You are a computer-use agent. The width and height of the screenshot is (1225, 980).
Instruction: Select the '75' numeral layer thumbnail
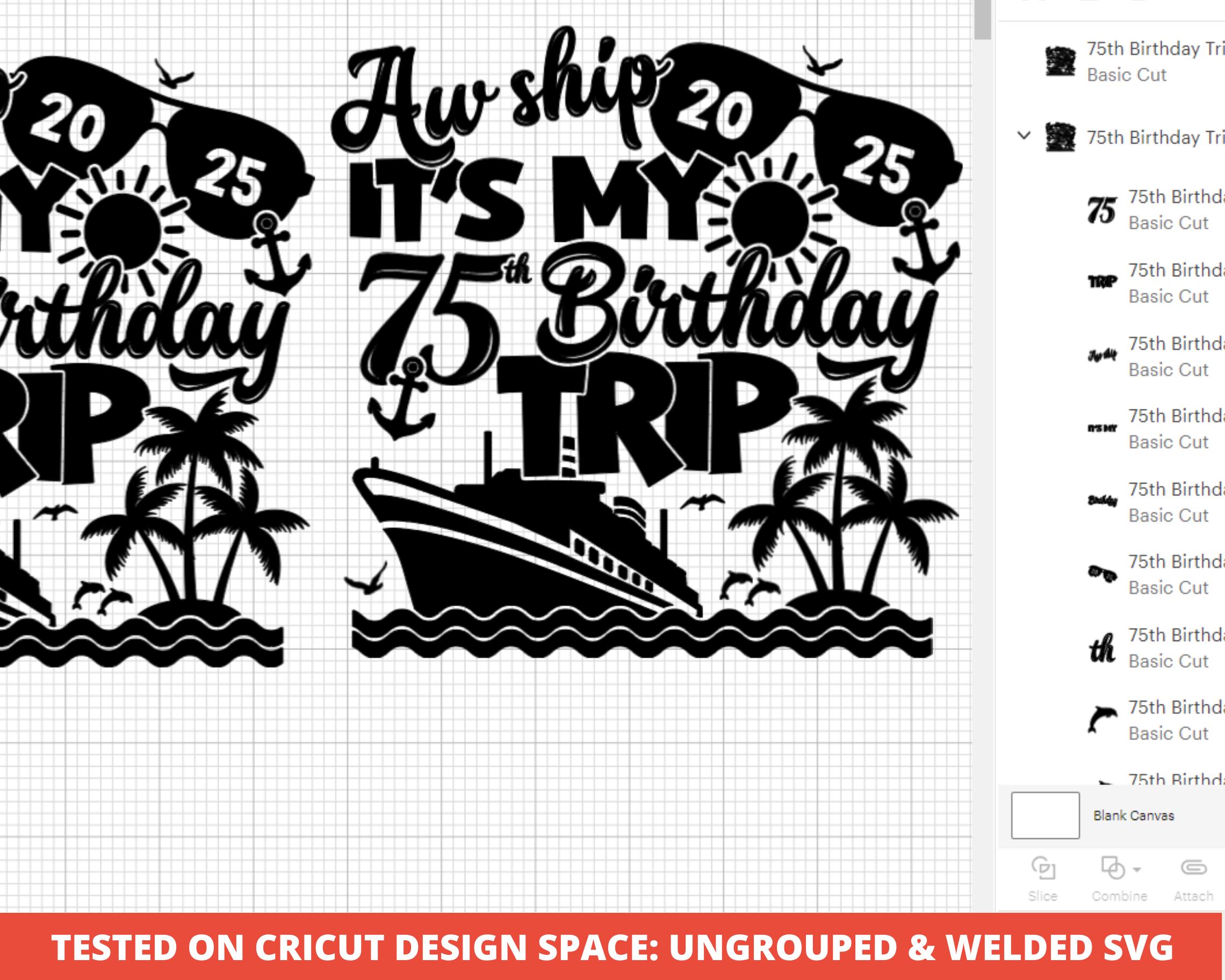(x=1102, y=210)
